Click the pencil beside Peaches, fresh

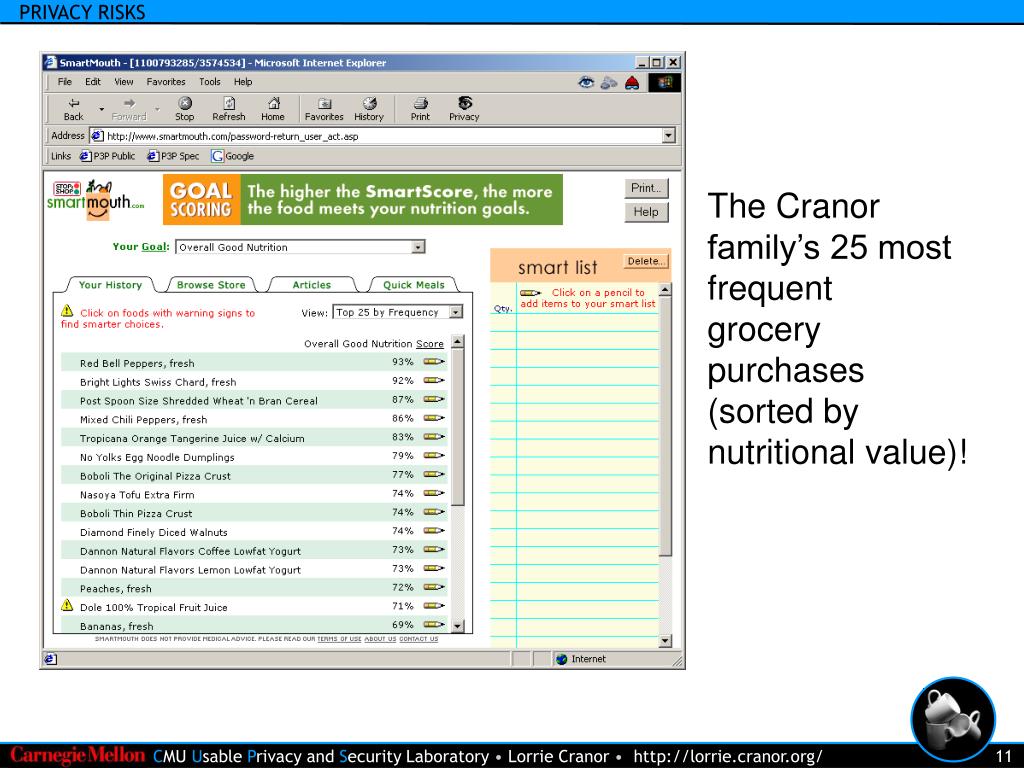(434, 587)
